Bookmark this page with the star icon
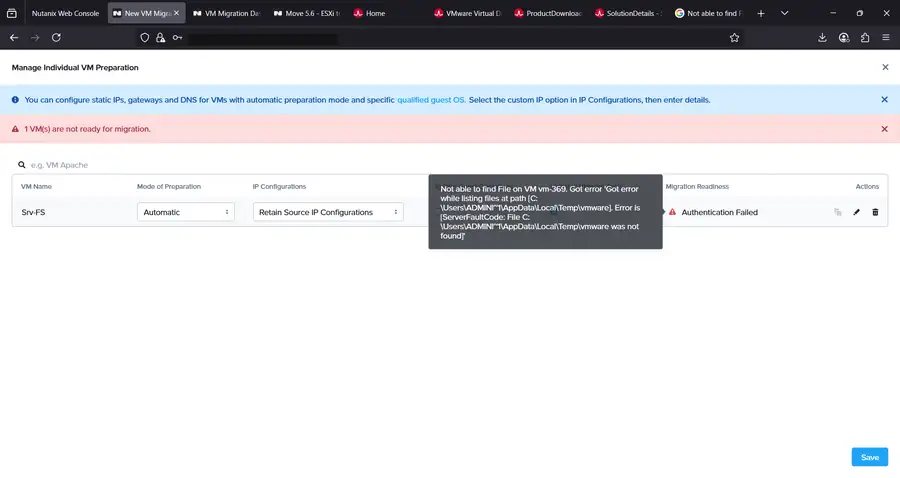 click(x=734, y=38)
